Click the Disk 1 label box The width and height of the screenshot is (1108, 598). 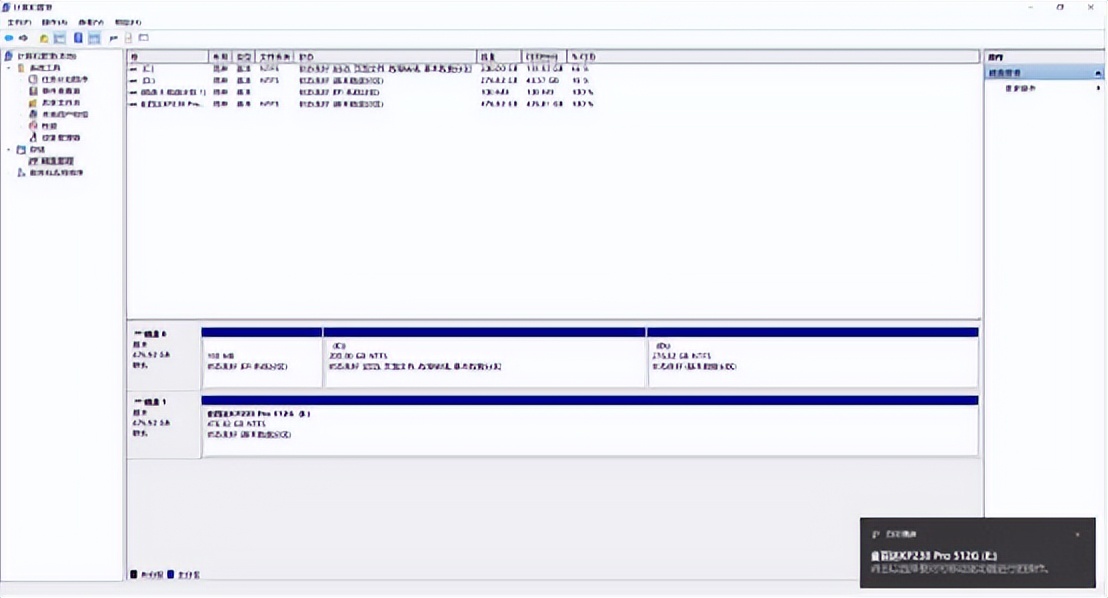[163, 426]
